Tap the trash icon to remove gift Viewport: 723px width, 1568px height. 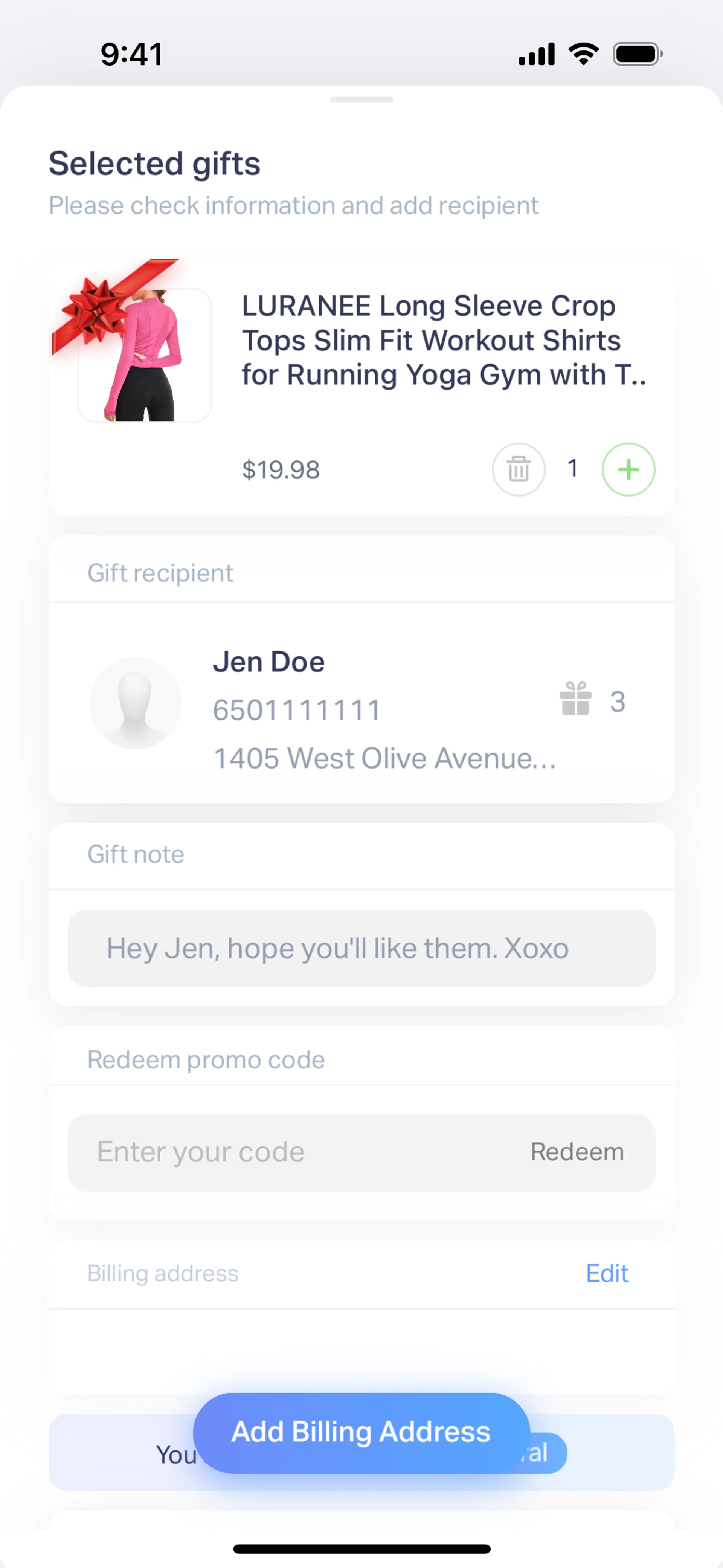tap(518, 469)
